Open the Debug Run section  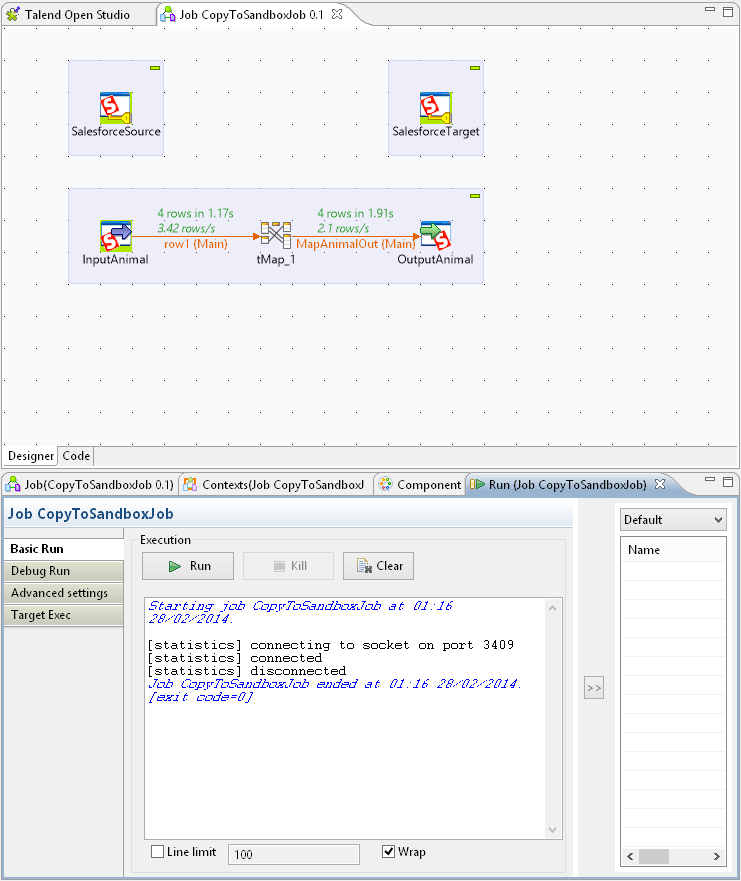63,571
